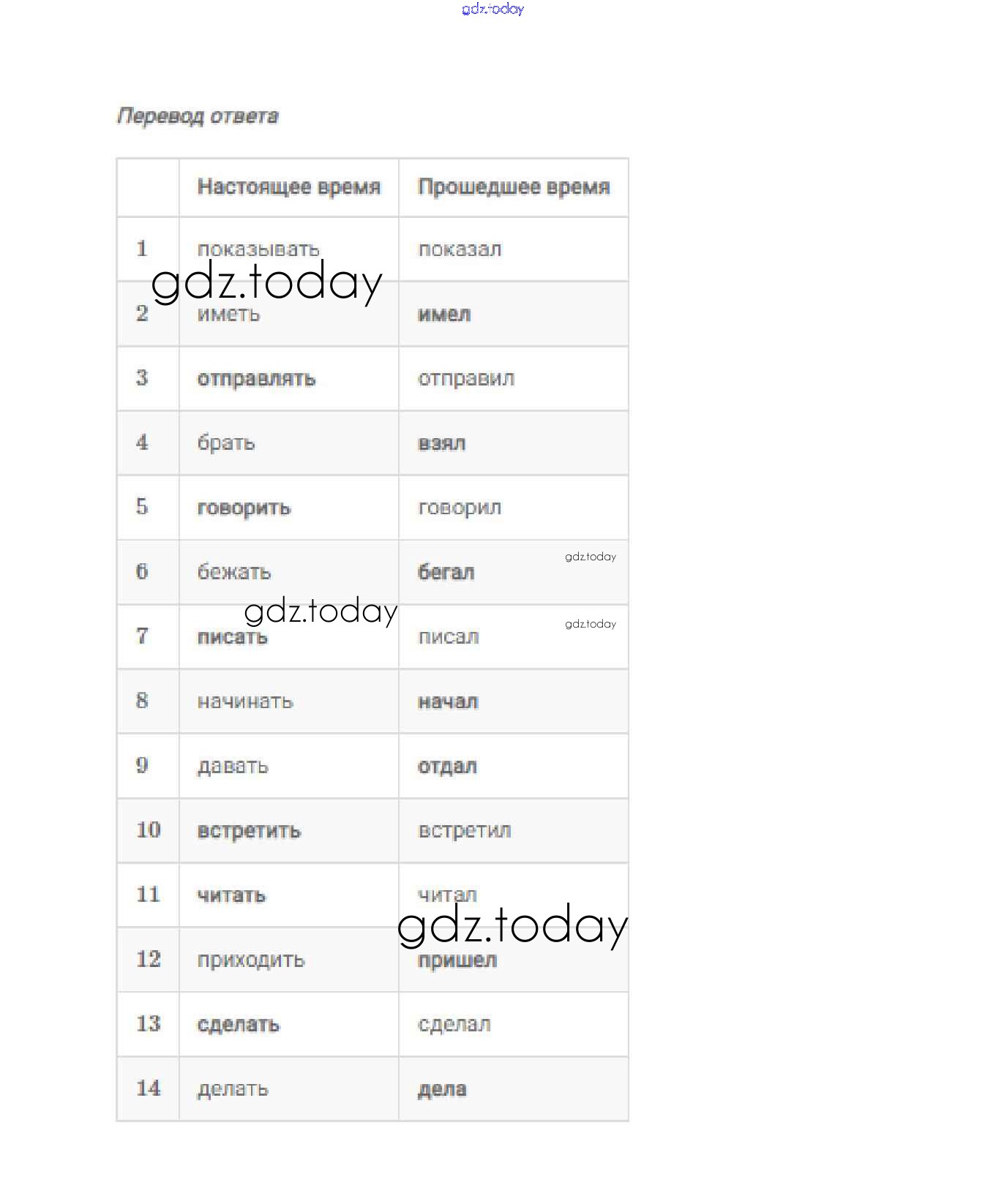Click the word 'показал' in row 1
985x1204 pixels.
point(460,249)
